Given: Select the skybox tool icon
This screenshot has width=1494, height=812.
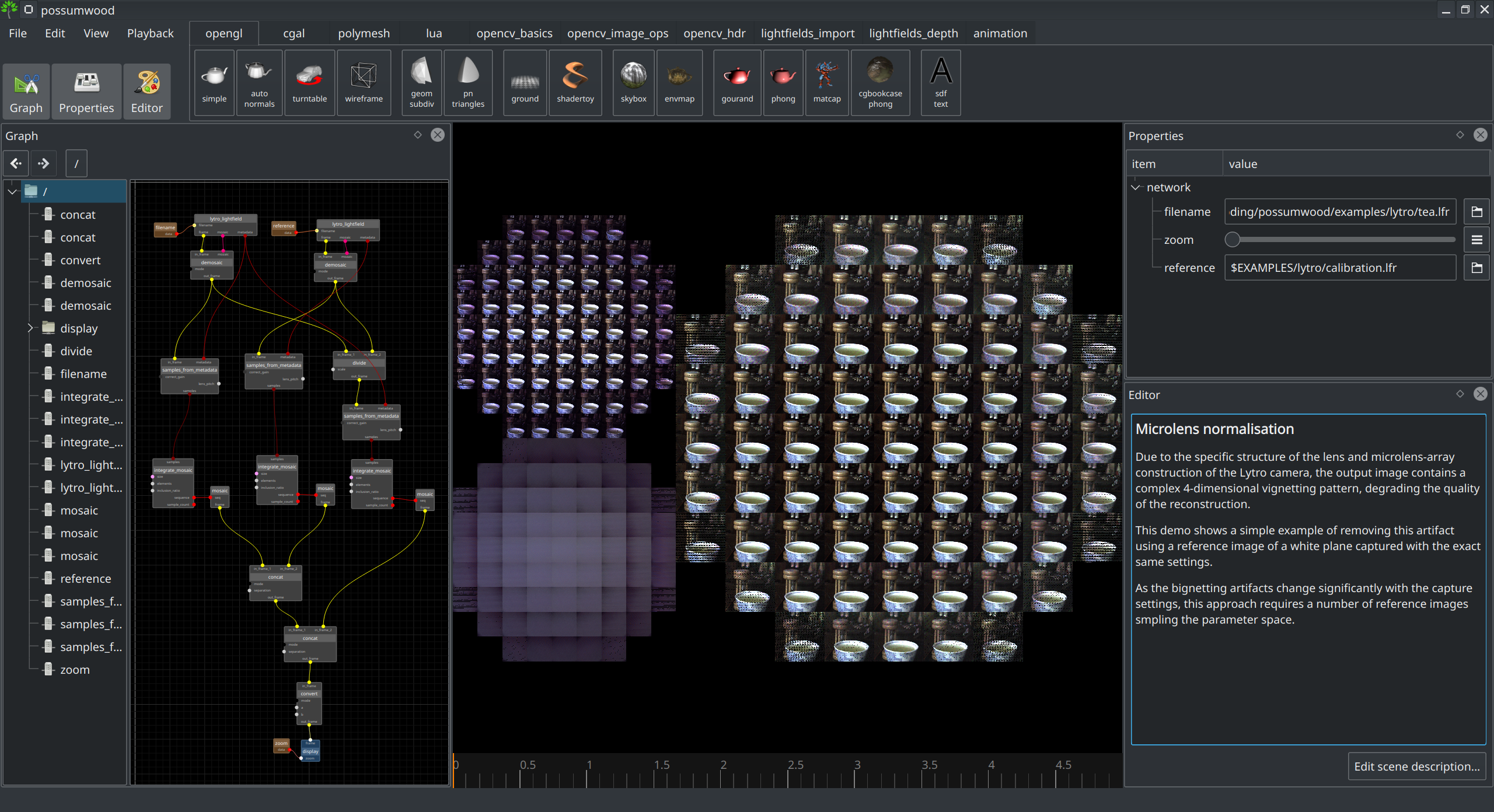Looking at the screenshot, I should pos(633,82).
